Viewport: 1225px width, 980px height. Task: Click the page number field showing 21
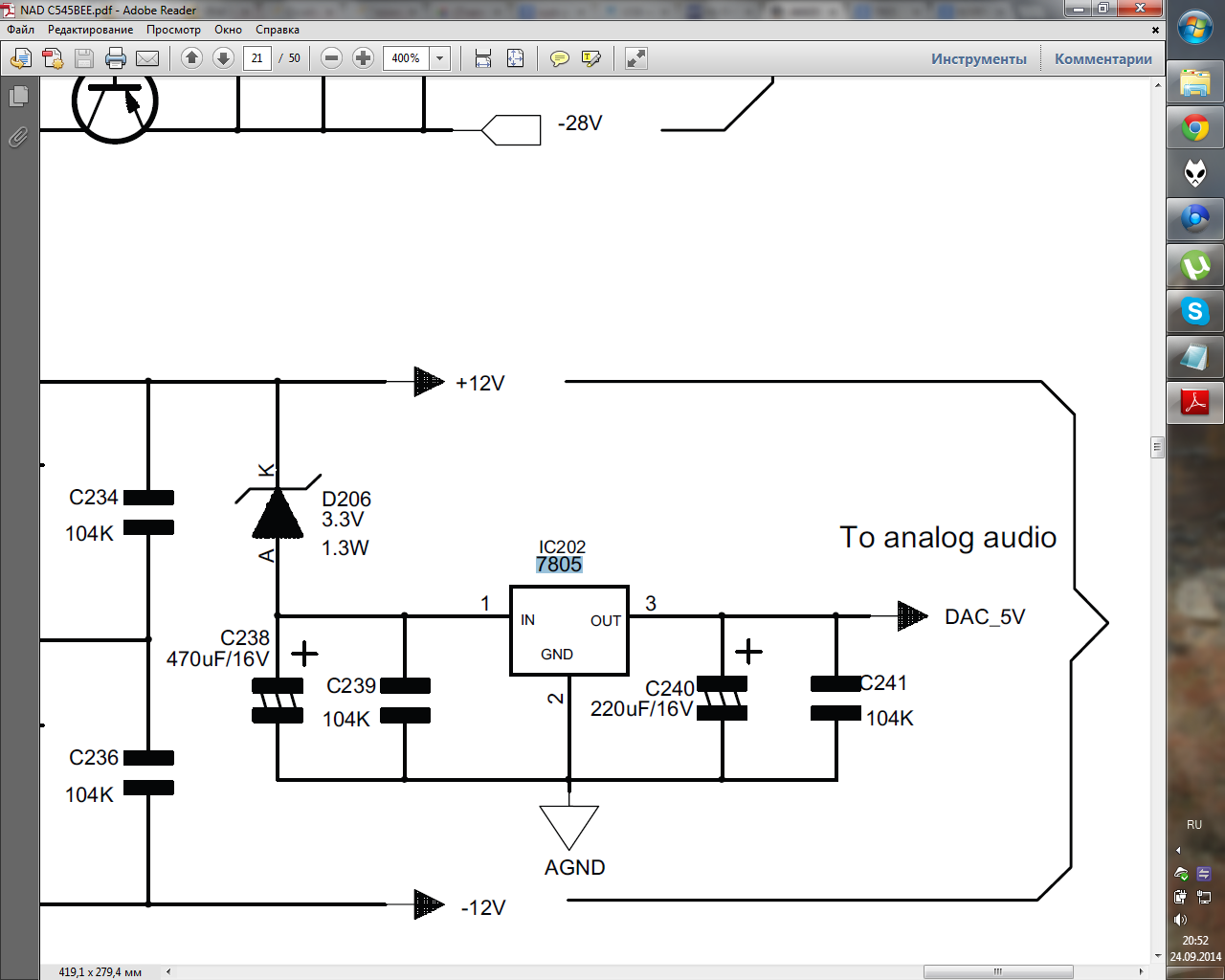pos(256,58)
